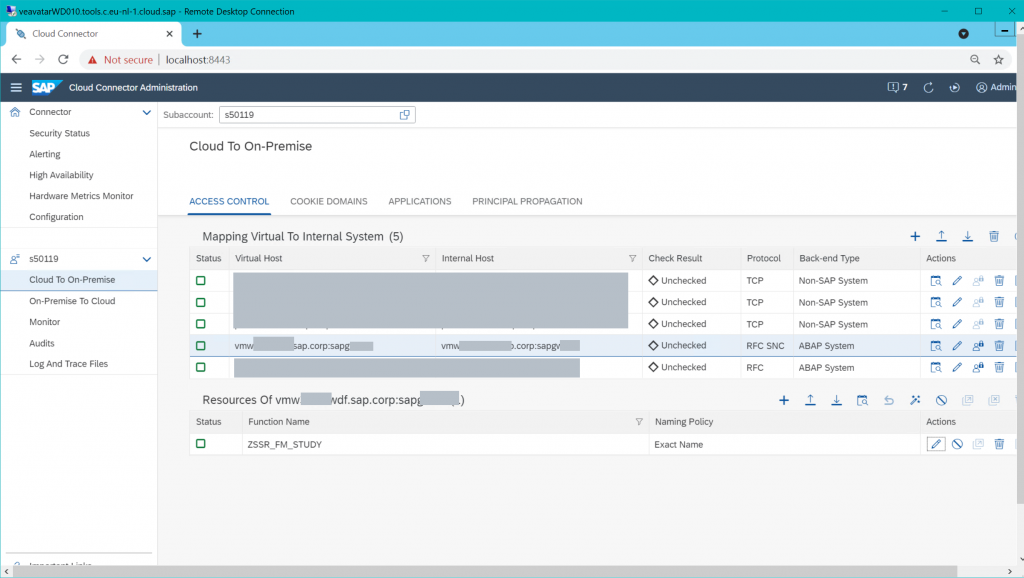Viewport: 1024px width, 578px height.
Task: Open Alerting in sidebar
Action: (x=44, y=154)
